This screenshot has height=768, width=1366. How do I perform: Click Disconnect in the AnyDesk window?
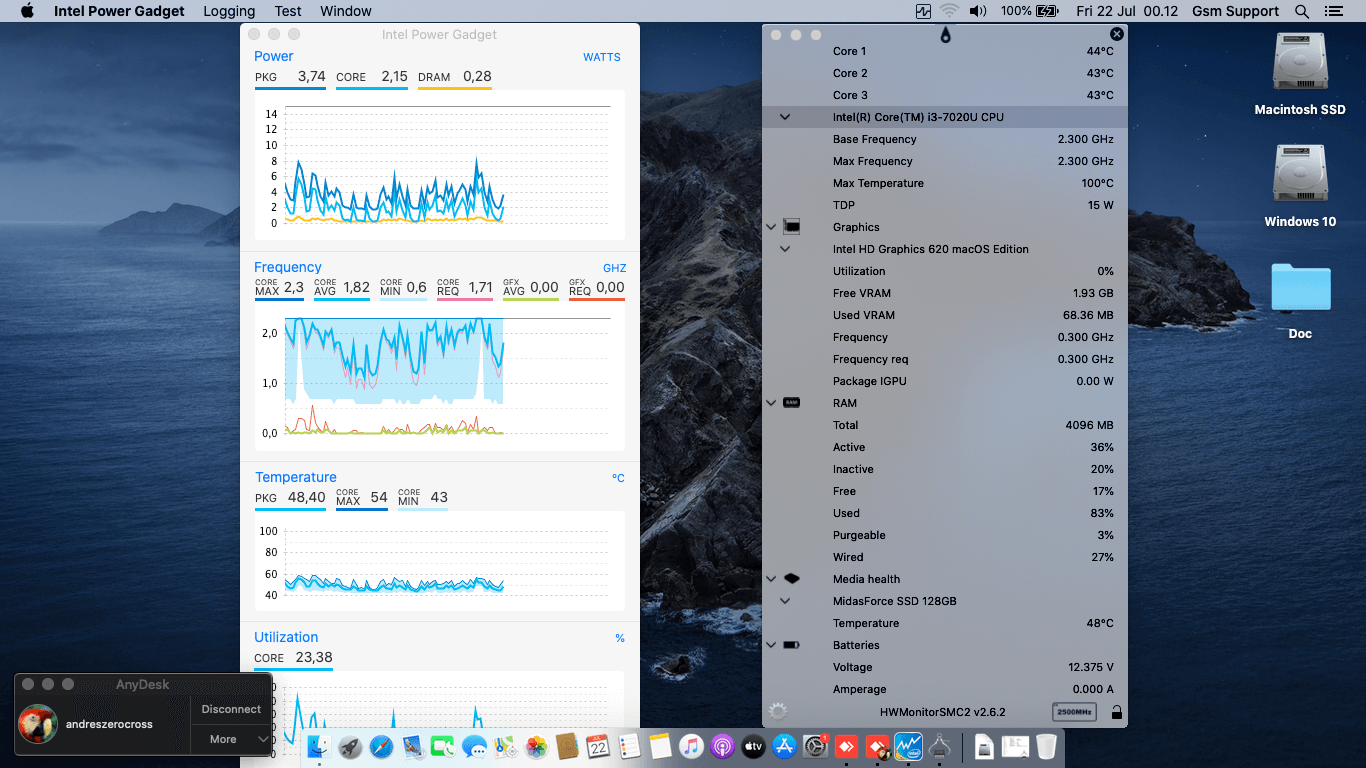(231, 708)
